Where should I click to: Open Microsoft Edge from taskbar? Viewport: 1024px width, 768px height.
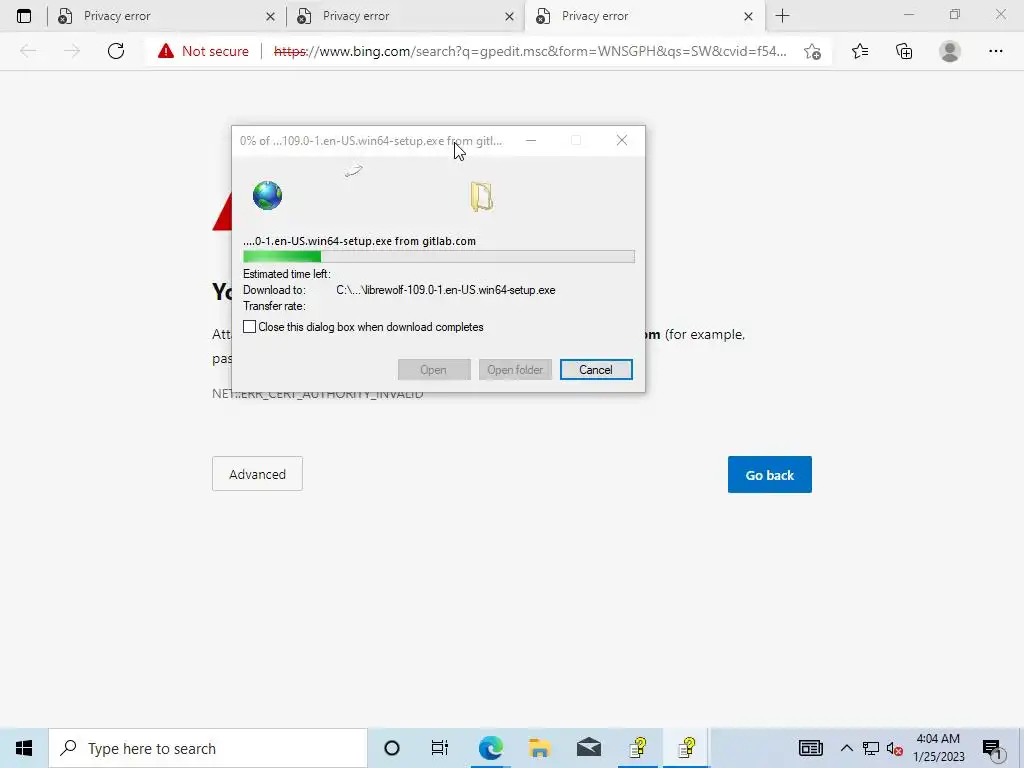(490, 748)
